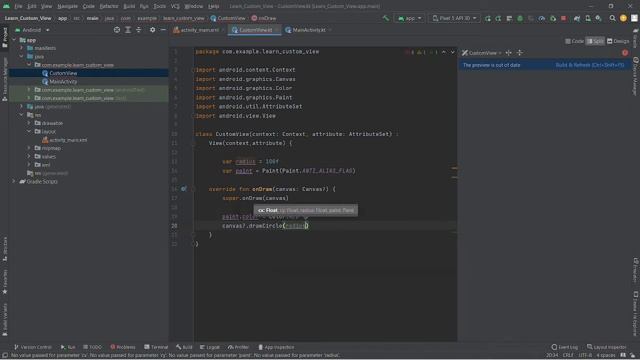Go to previous highlighted error arrow
This screenshot has width=640, height=360.
click(x=444, y=52)
